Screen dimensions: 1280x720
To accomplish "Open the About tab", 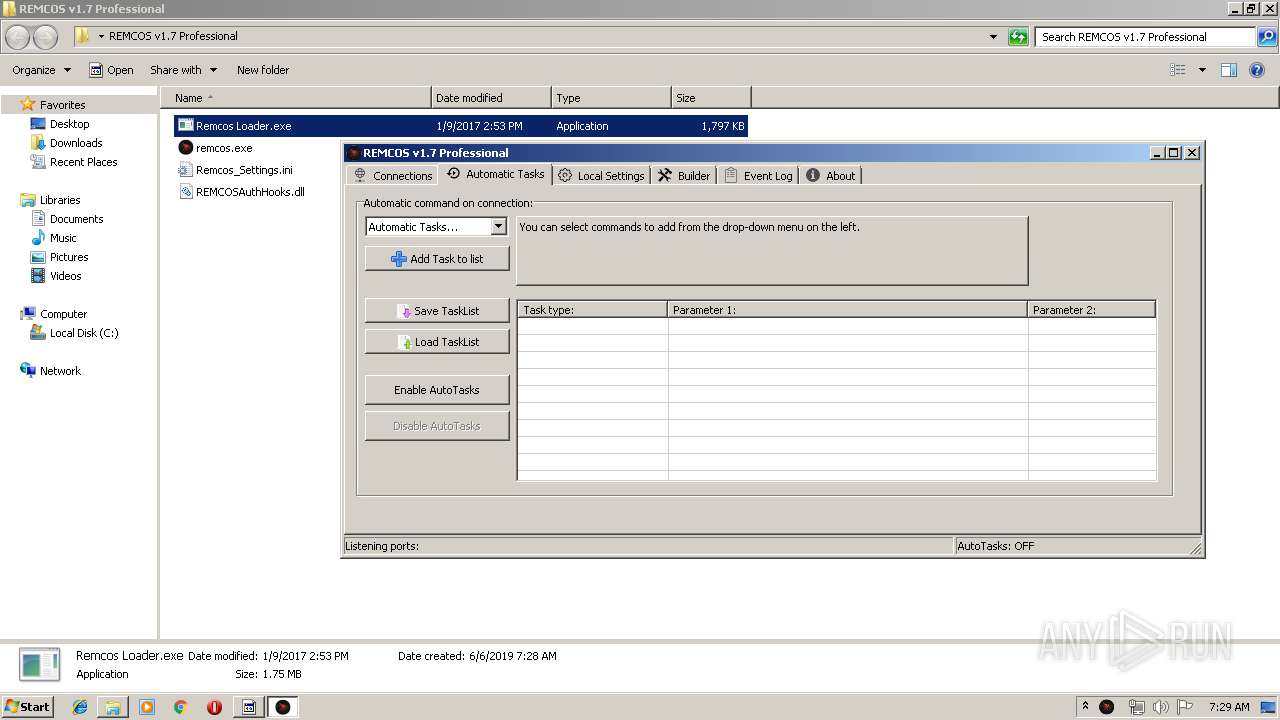I will pos(831,175).
